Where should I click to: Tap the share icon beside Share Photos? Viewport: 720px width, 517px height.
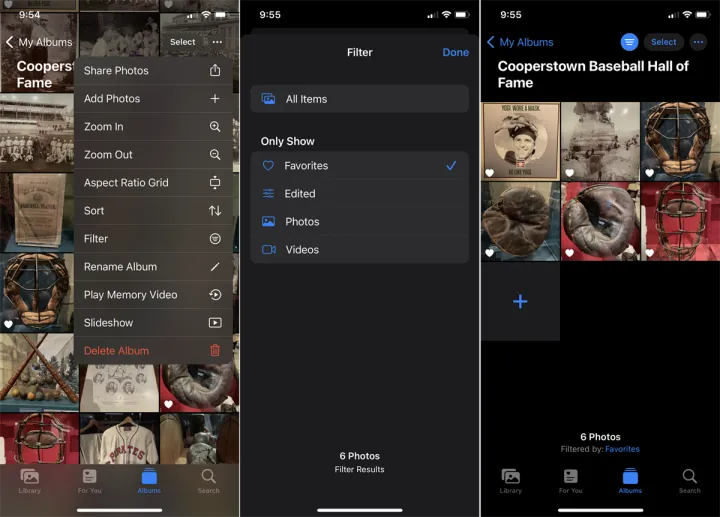(215, 71)
